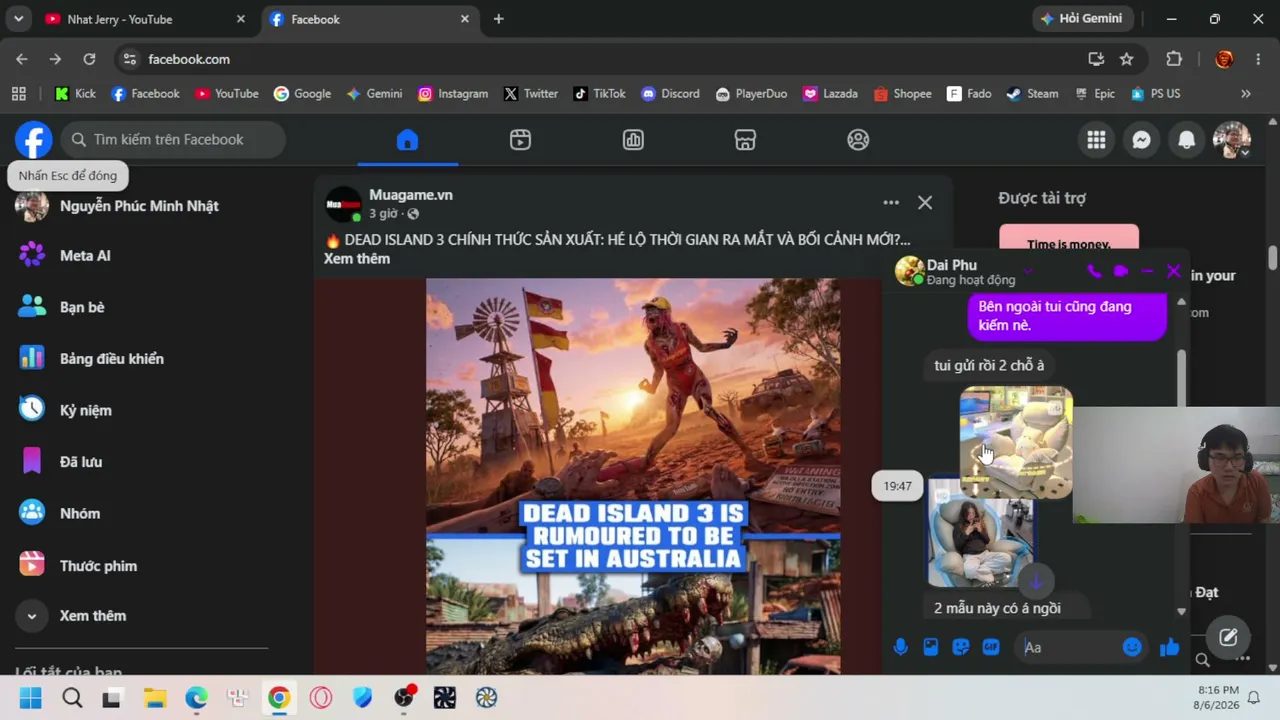Open the Facebook menu grid icon

coord(1096,140)
